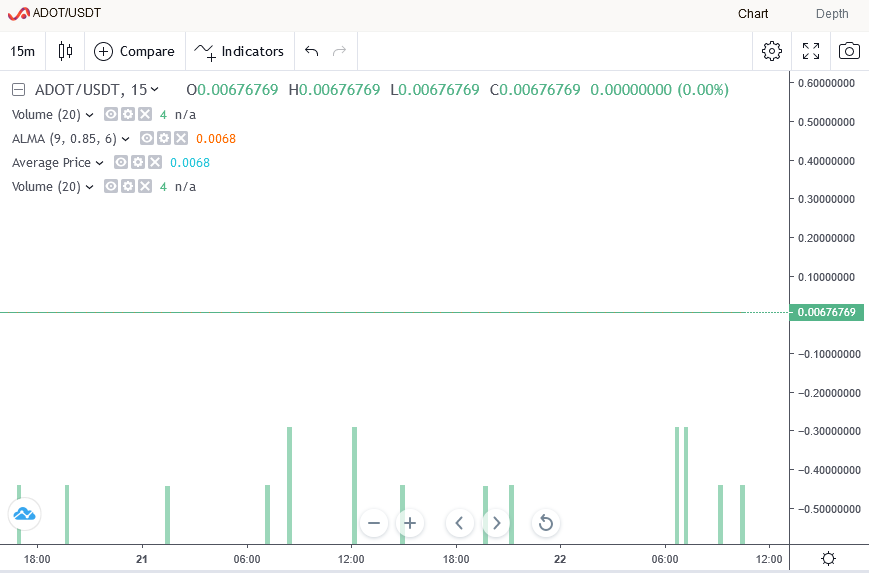The height and width of the screenshot is (573, 869).
Task: Open the Indicators menu
Action: point(239,52)
